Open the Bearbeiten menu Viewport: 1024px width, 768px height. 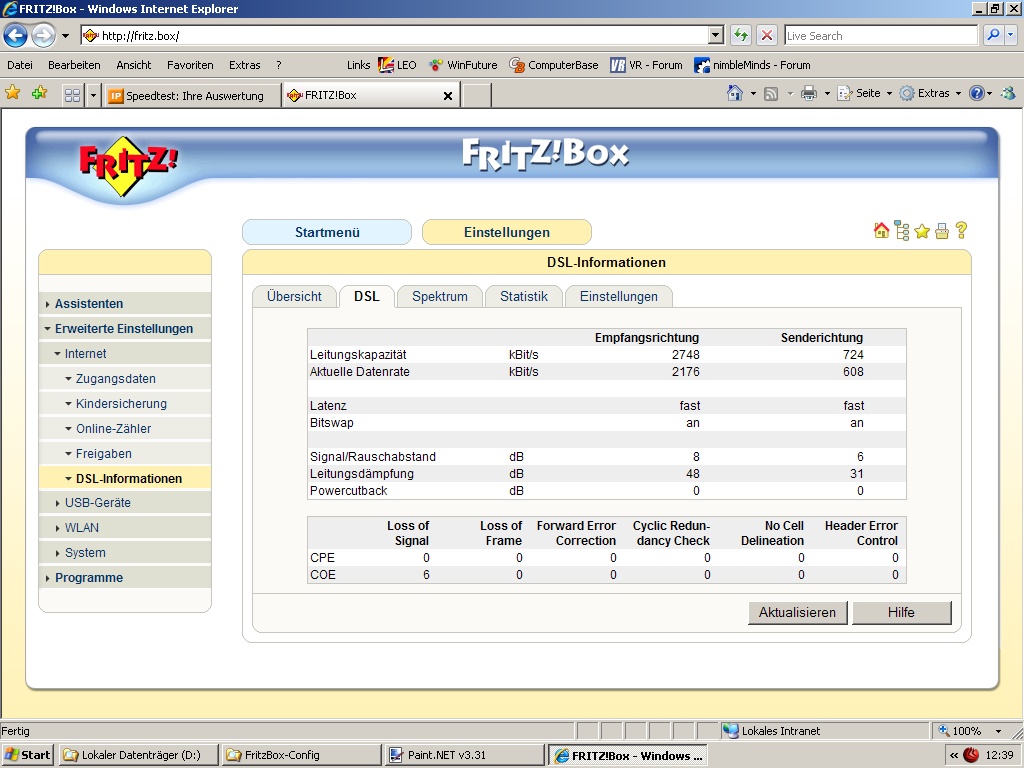(x=74, y=65)
